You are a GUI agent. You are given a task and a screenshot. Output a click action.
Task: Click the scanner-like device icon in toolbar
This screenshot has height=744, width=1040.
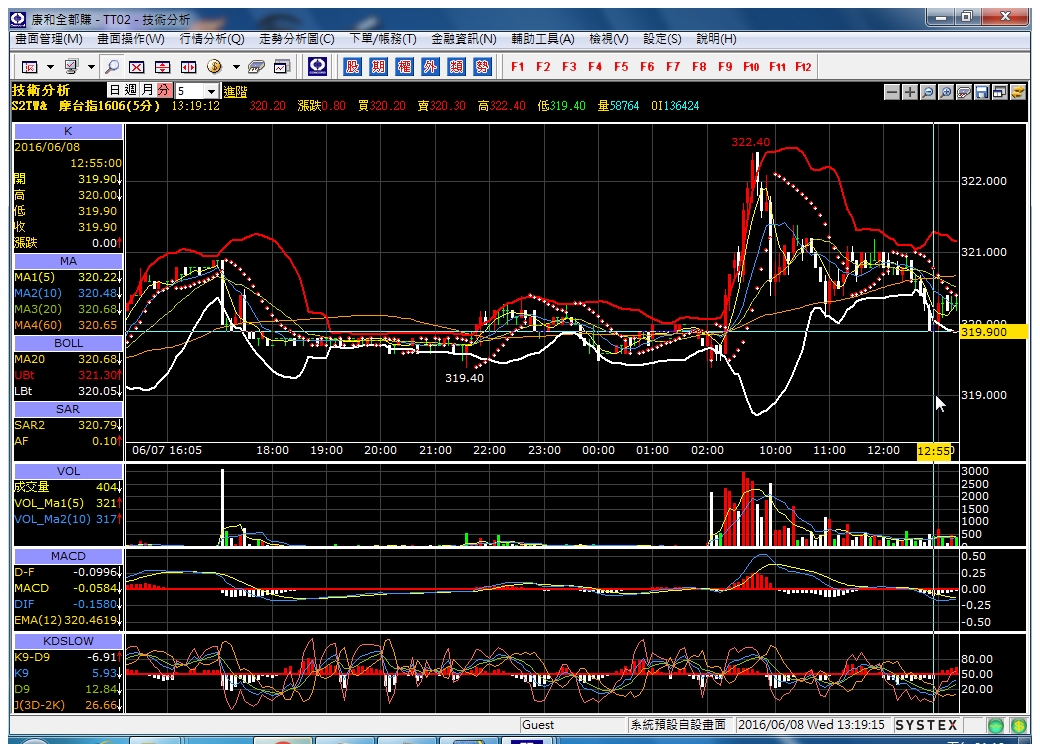(256, 67)
